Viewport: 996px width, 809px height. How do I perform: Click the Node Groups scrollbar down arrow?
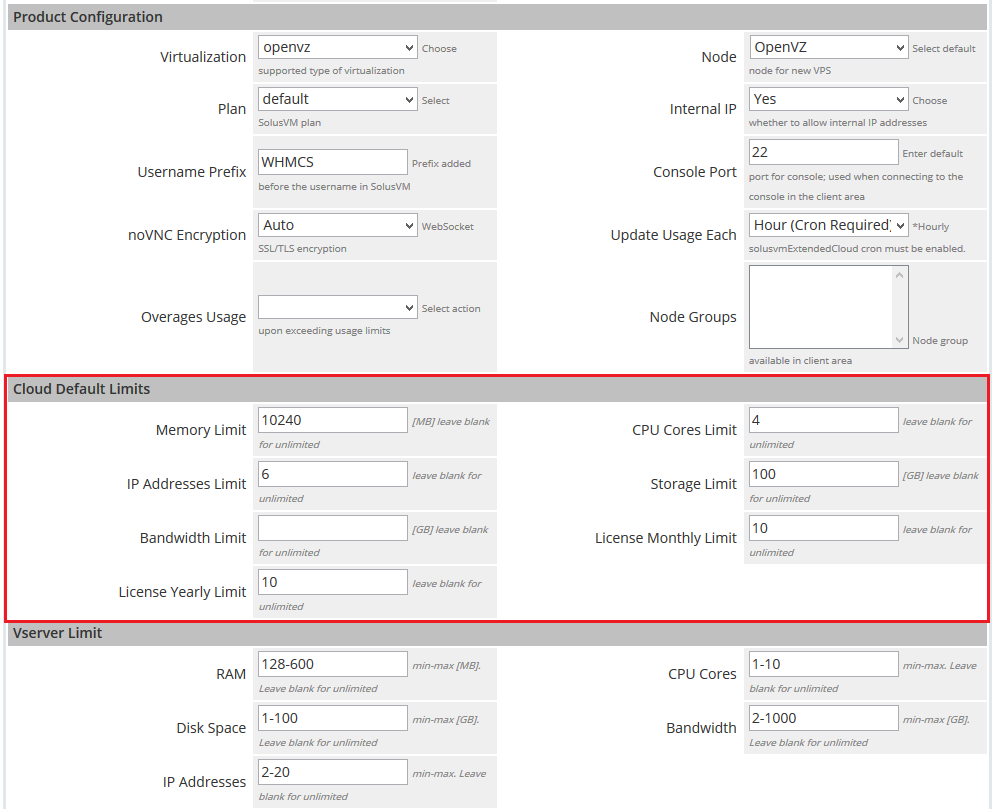pos(899,340)
